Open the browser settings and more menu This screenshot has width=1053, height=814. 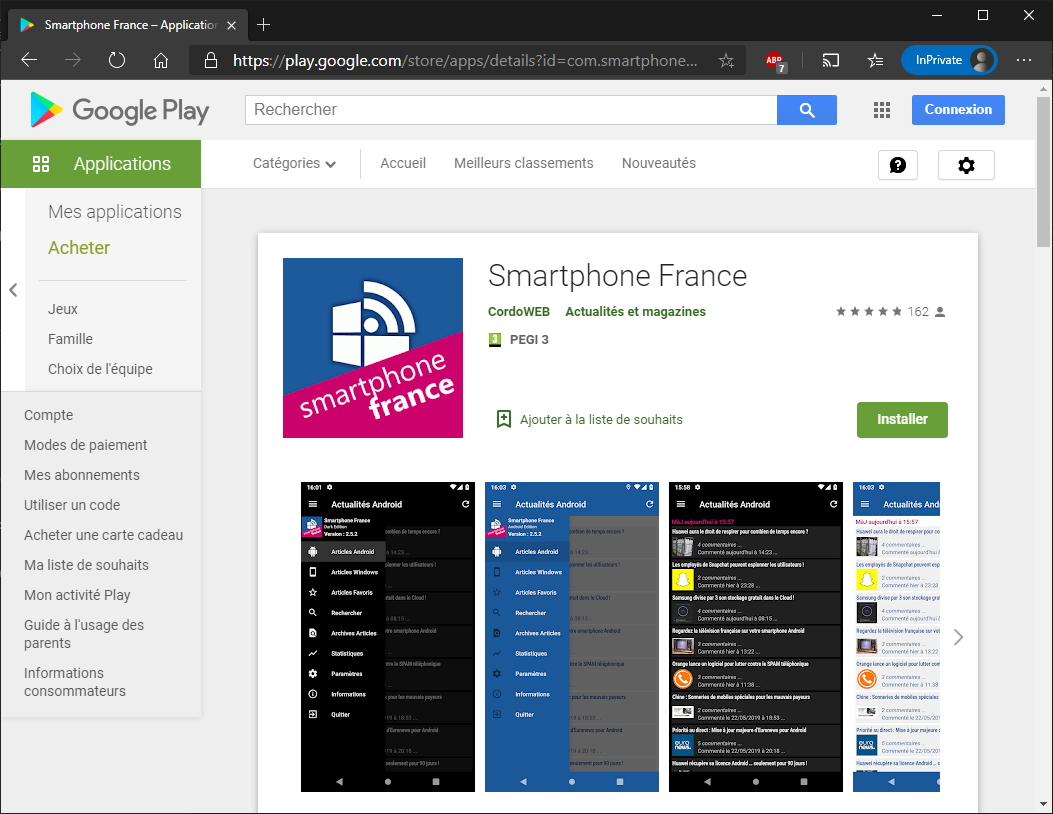[x=1024, y=60]
